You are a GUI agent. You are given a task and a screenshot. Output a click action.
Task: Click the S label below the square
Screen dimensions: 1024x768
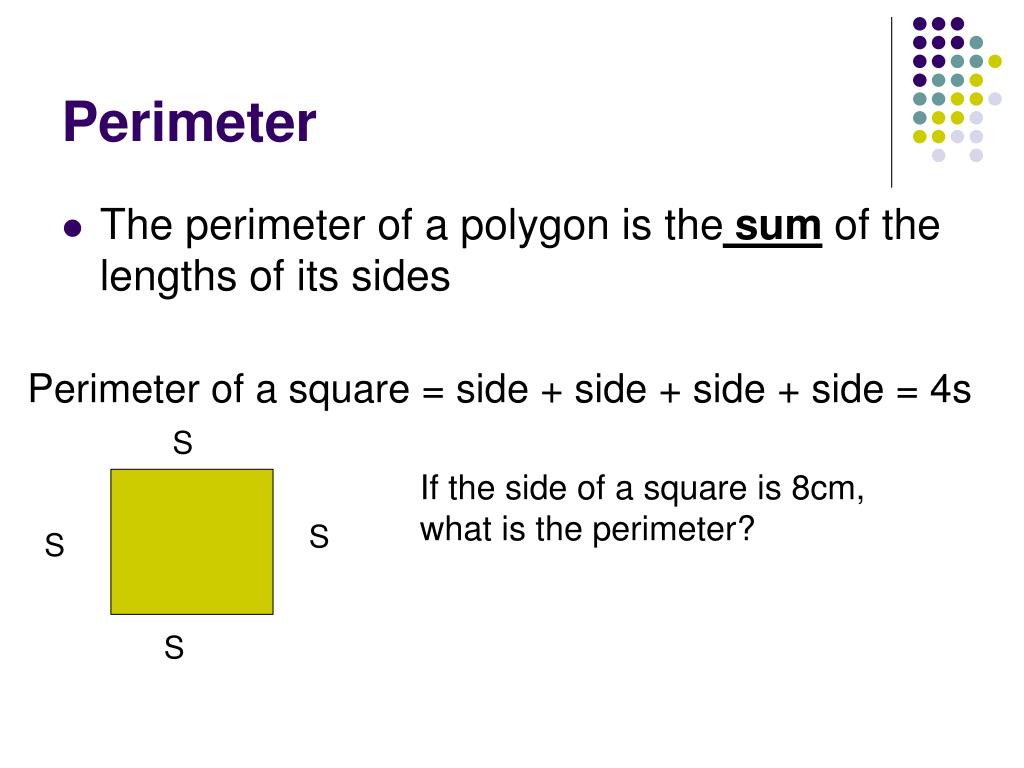coord(174,648)
